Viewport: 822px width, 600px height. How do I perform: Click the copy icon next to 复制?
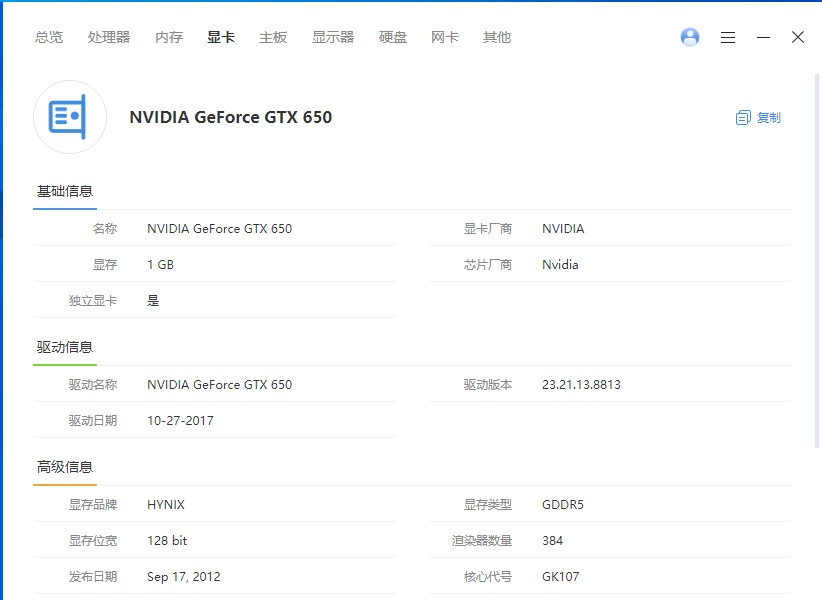pos(743,117)
